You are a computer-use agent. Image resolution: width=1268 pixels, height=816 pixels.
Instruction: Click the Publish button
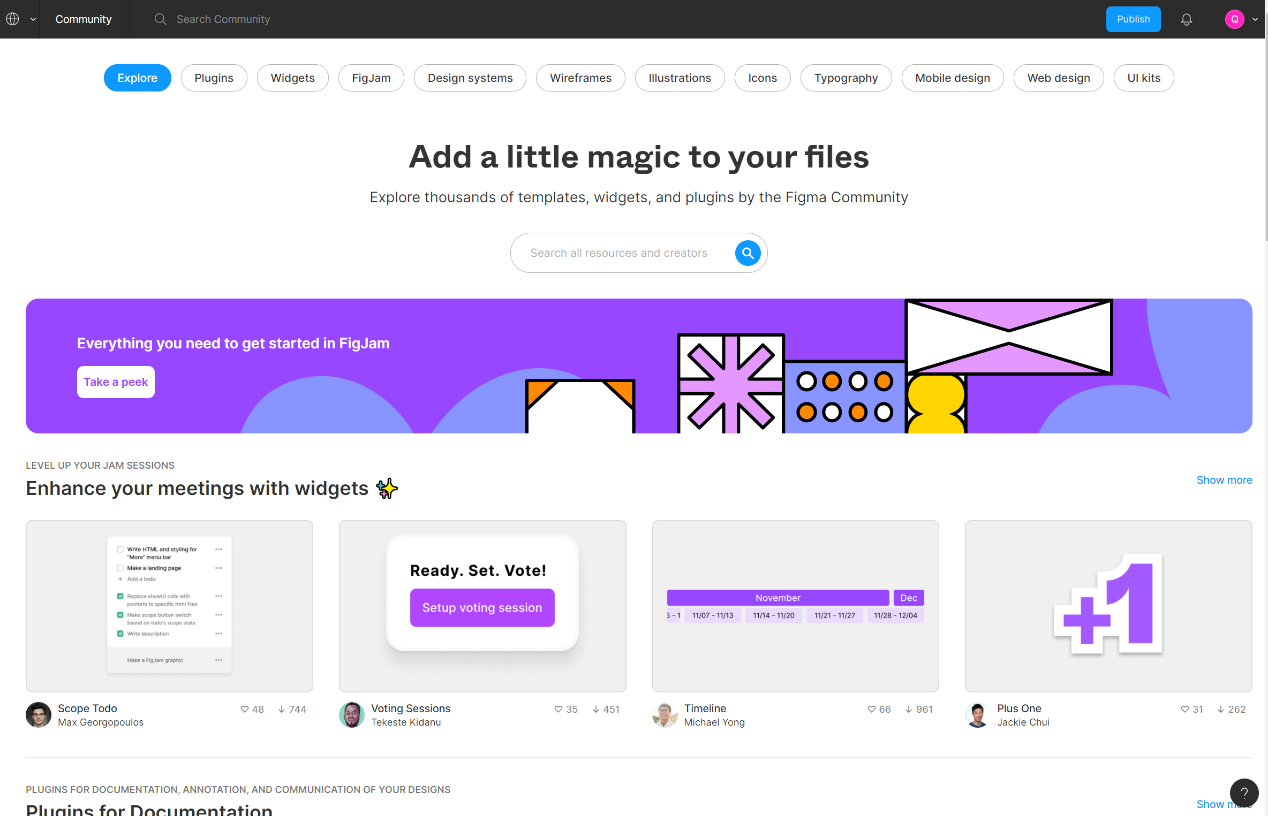coord(1134,19)
